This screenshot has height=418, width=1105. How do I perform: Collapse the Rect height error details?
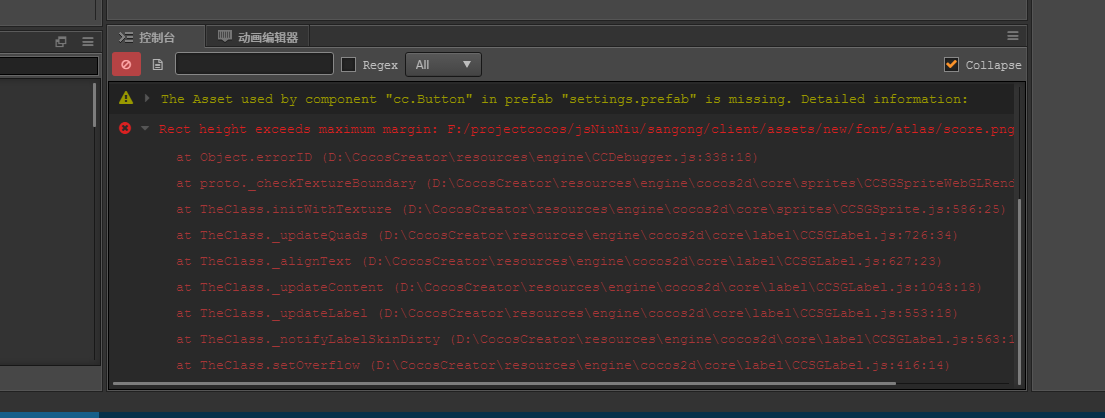(145, 129)
